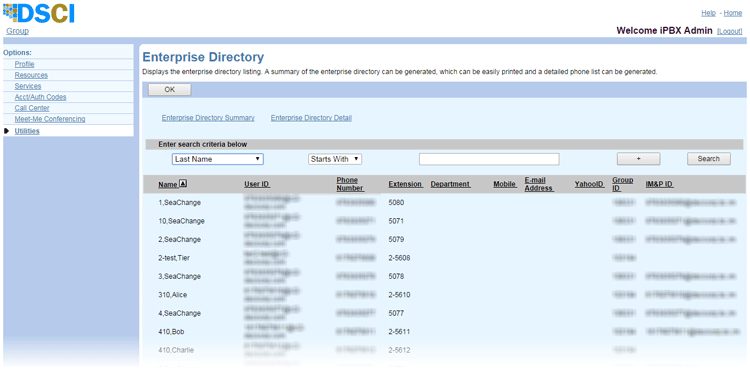The image size is (750, 369).
Task: Sort by the YahooID column header
Action: pos(589,184)
